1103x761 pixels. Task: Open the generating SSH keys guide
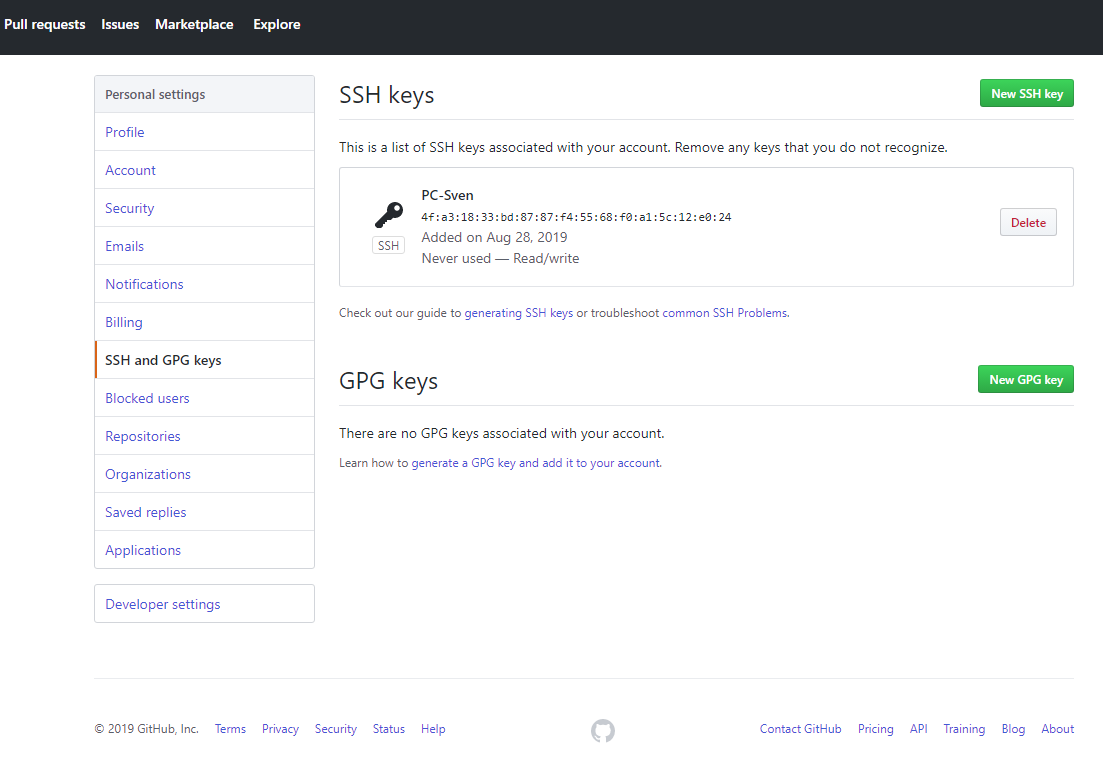pyautogui.click(x=518, y=313)
